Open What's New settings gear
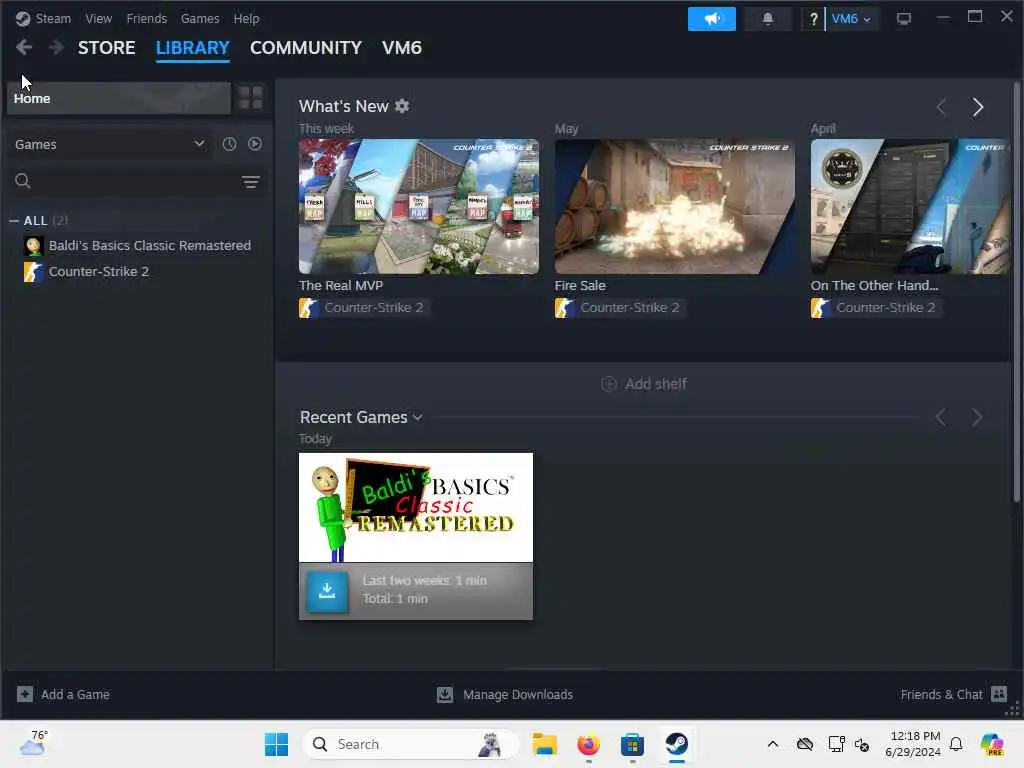Viewport: 1024px width, 768px height. click(x=402, y=106)
